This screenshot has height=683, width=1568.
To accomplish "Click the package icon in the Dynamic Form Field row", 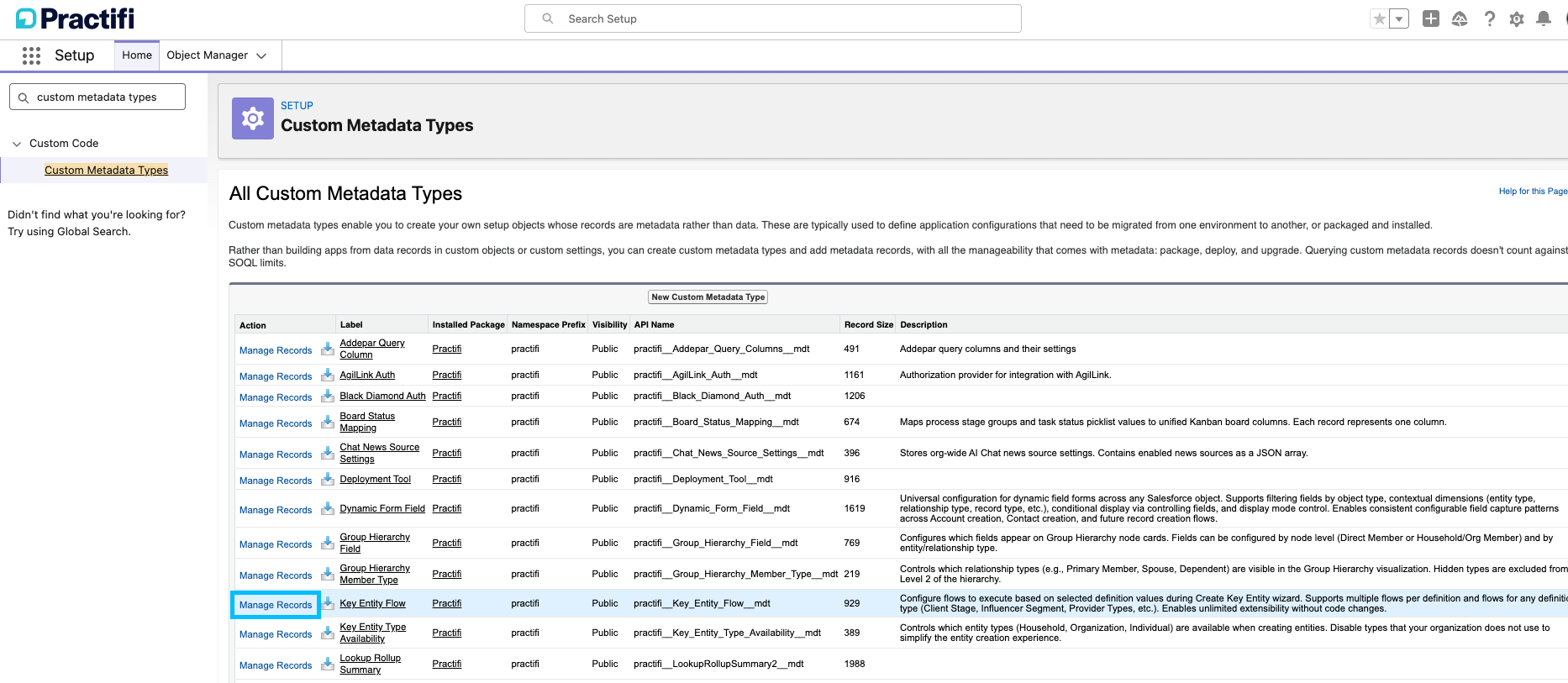I will click(x=328, y=508).
